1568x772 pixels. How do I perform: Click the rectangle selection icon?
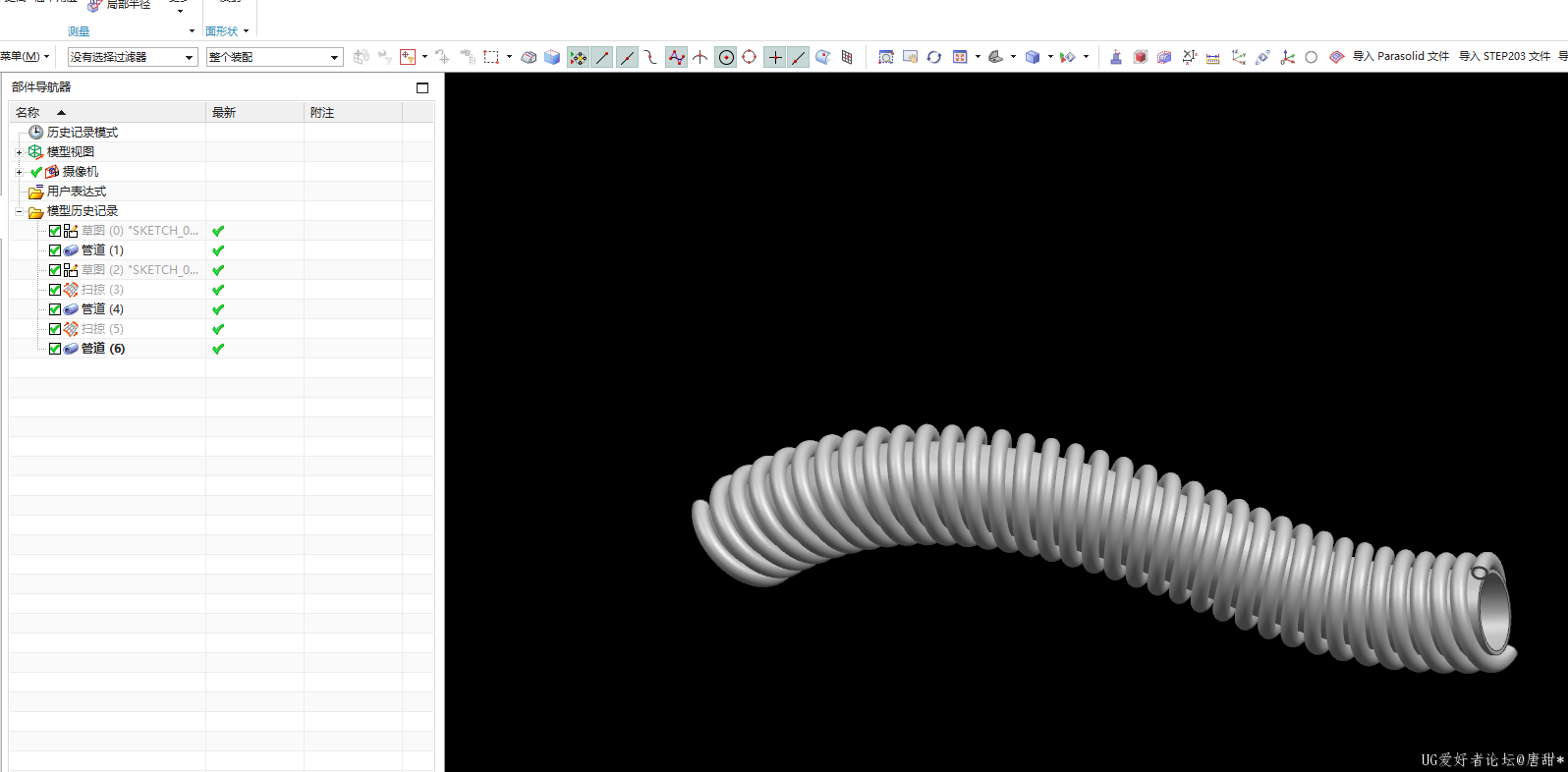pos(491,57)
